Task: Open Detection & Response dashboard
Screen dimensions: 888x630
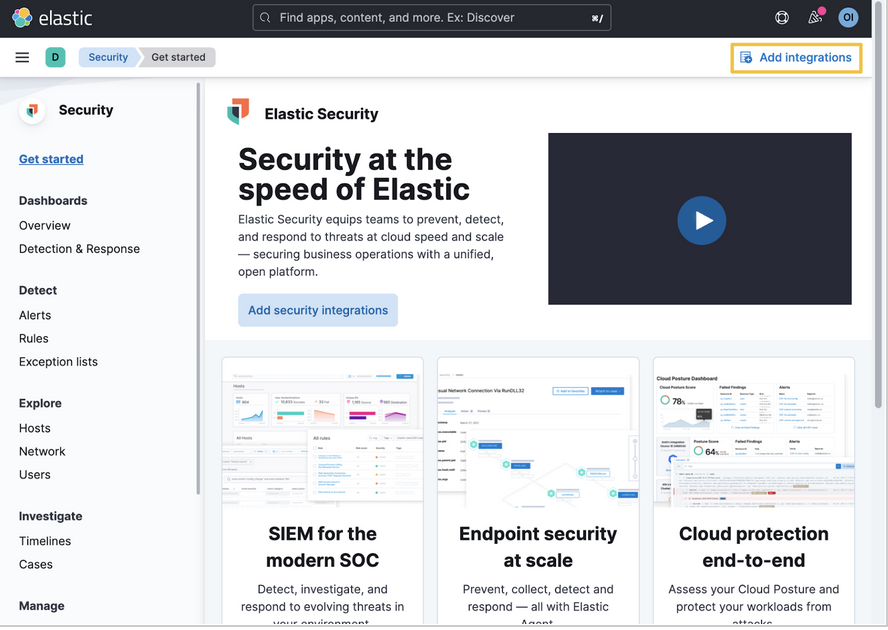Action: point(79,248)
